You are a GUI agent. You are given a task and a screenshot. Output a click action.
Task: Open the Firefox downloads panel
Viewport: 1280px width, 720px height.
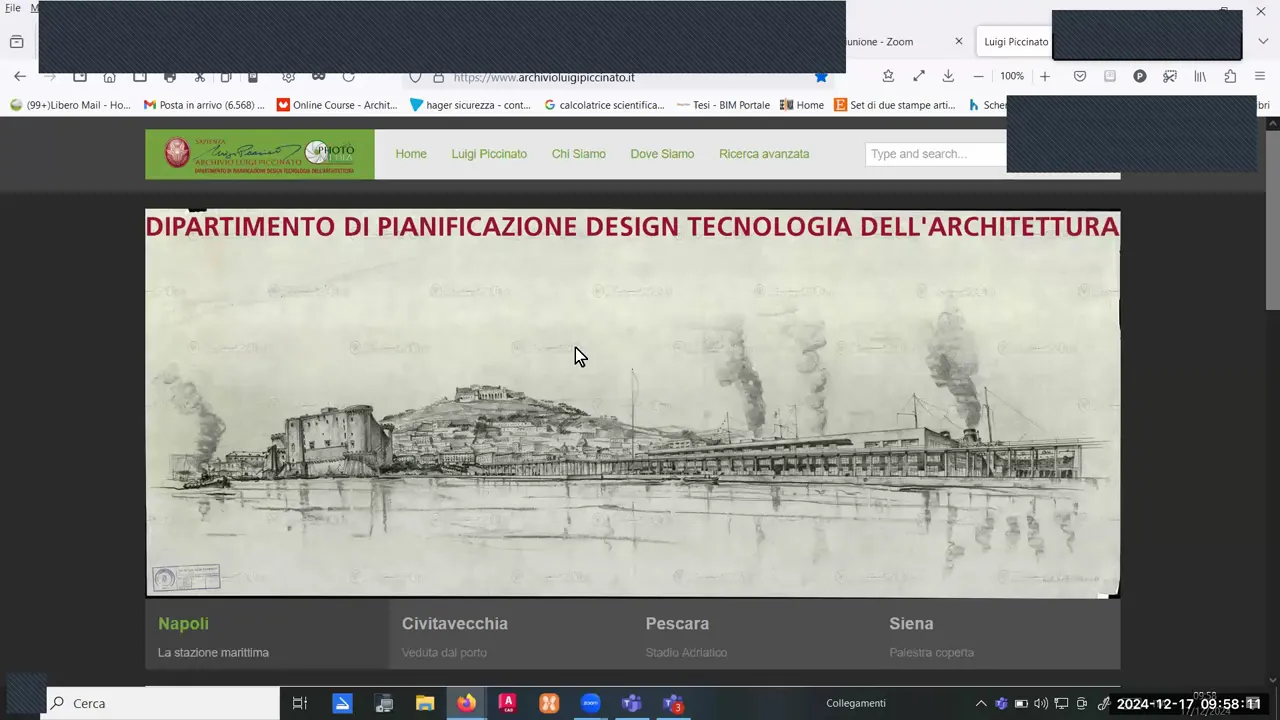click(948, 76)
